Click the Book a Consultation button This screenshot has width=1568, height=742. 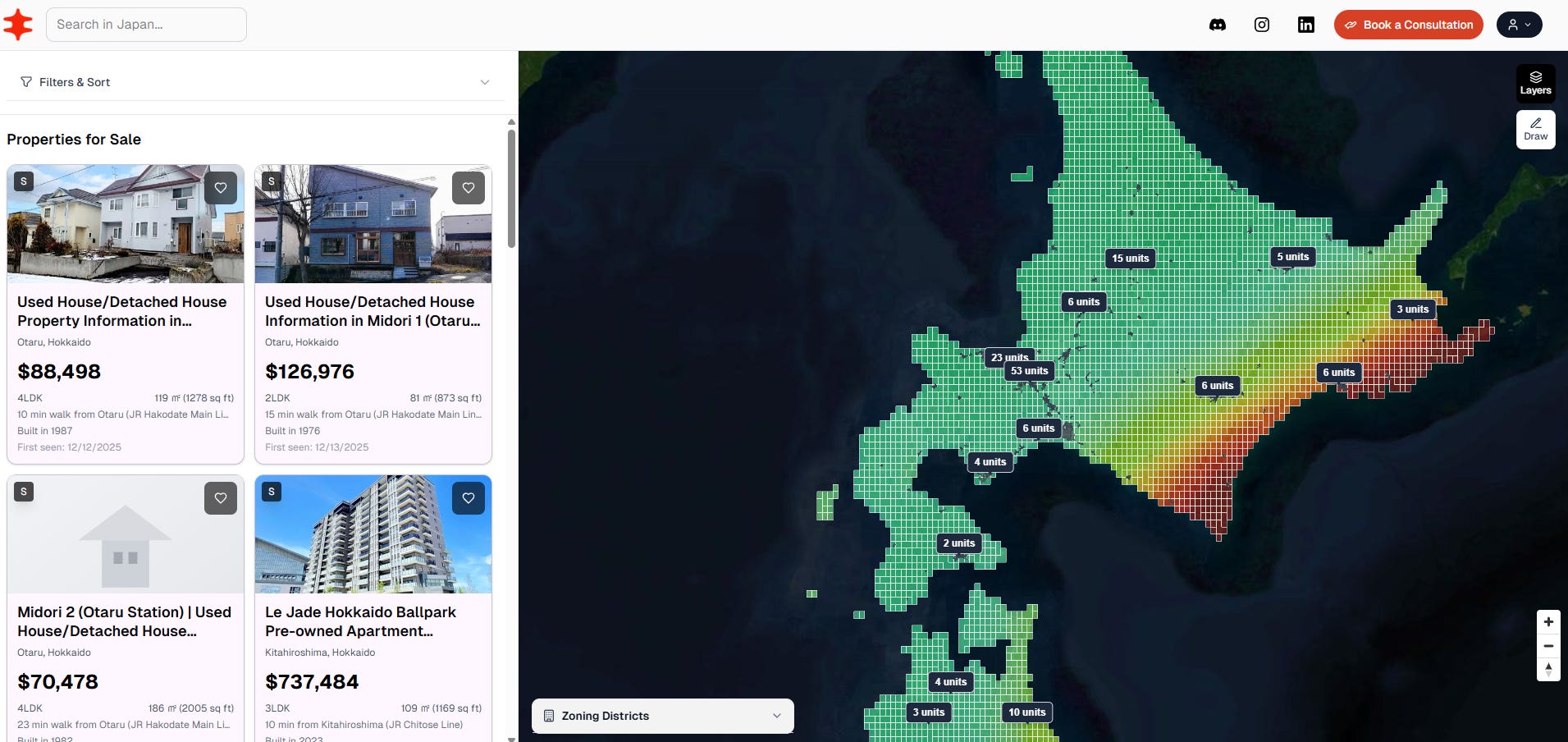[1408, 25]
